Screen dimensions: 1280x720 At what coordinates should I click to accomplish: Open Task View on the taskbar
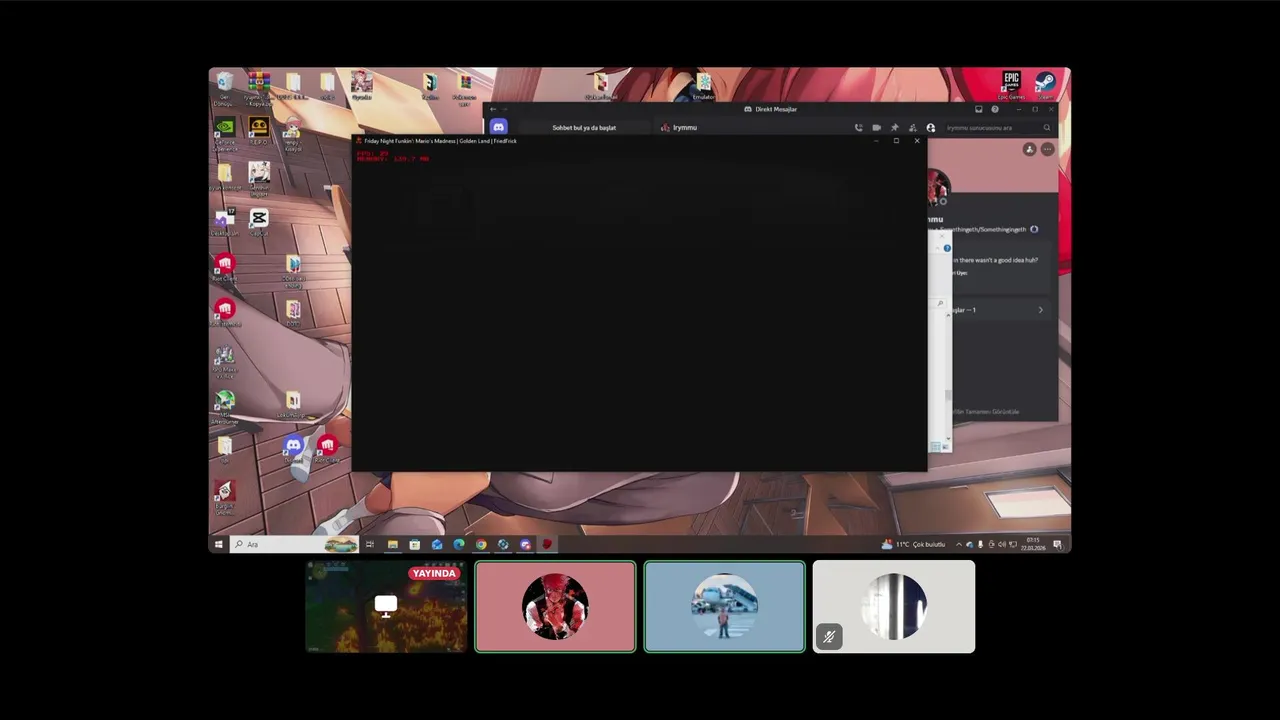[370, 544]
